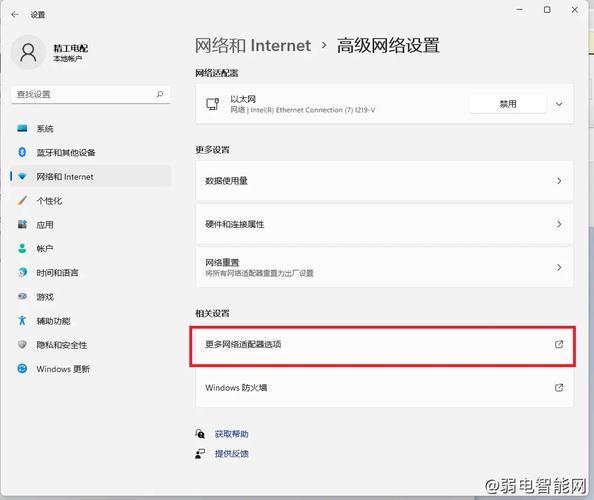
Task: Open Windows 防火墙 settings
Action: (x=384, y=388)
